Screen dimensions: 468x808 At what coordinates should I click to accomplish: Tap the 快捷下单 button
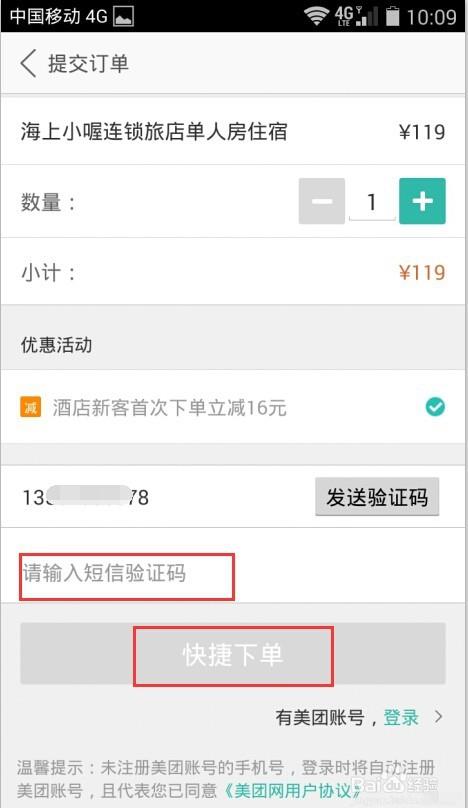233,654
